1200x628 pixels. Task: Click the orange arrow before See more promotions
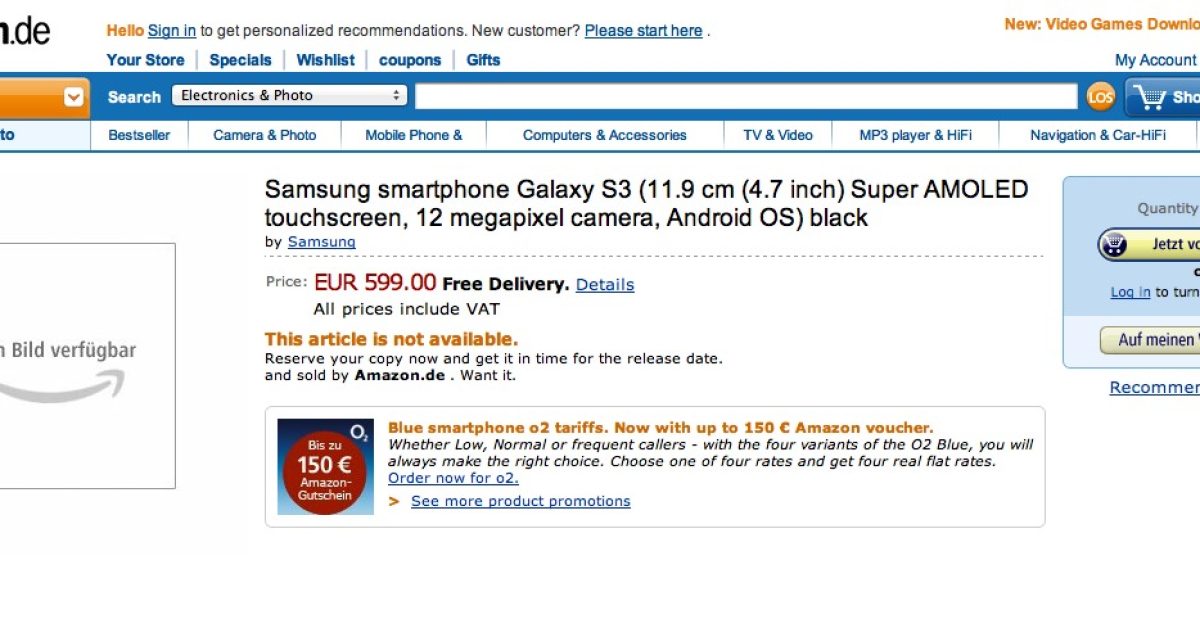[x=395, y=501]
